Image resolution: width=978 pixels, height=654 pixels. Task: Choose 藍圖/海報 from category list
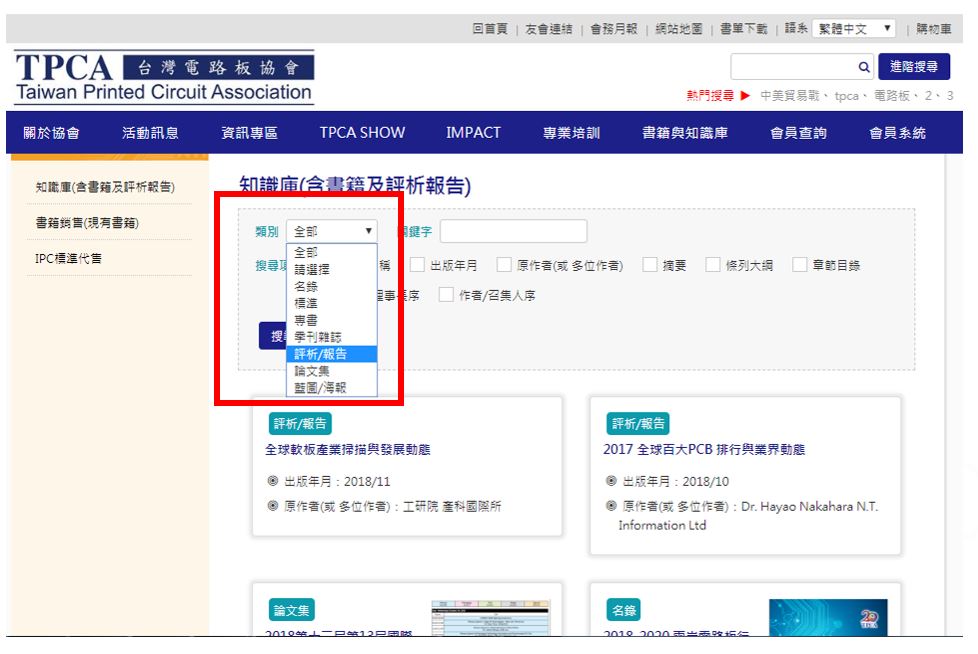coord(332,387)
